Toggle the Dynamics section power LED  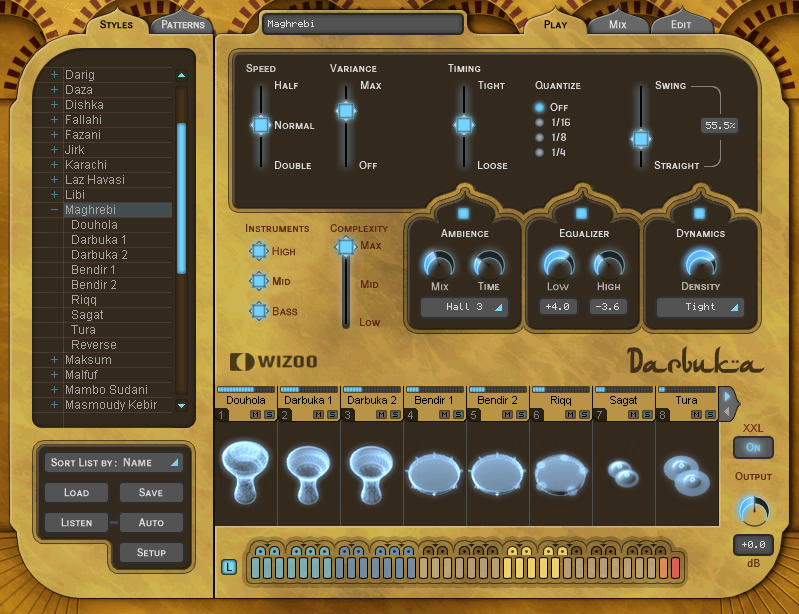700,213
